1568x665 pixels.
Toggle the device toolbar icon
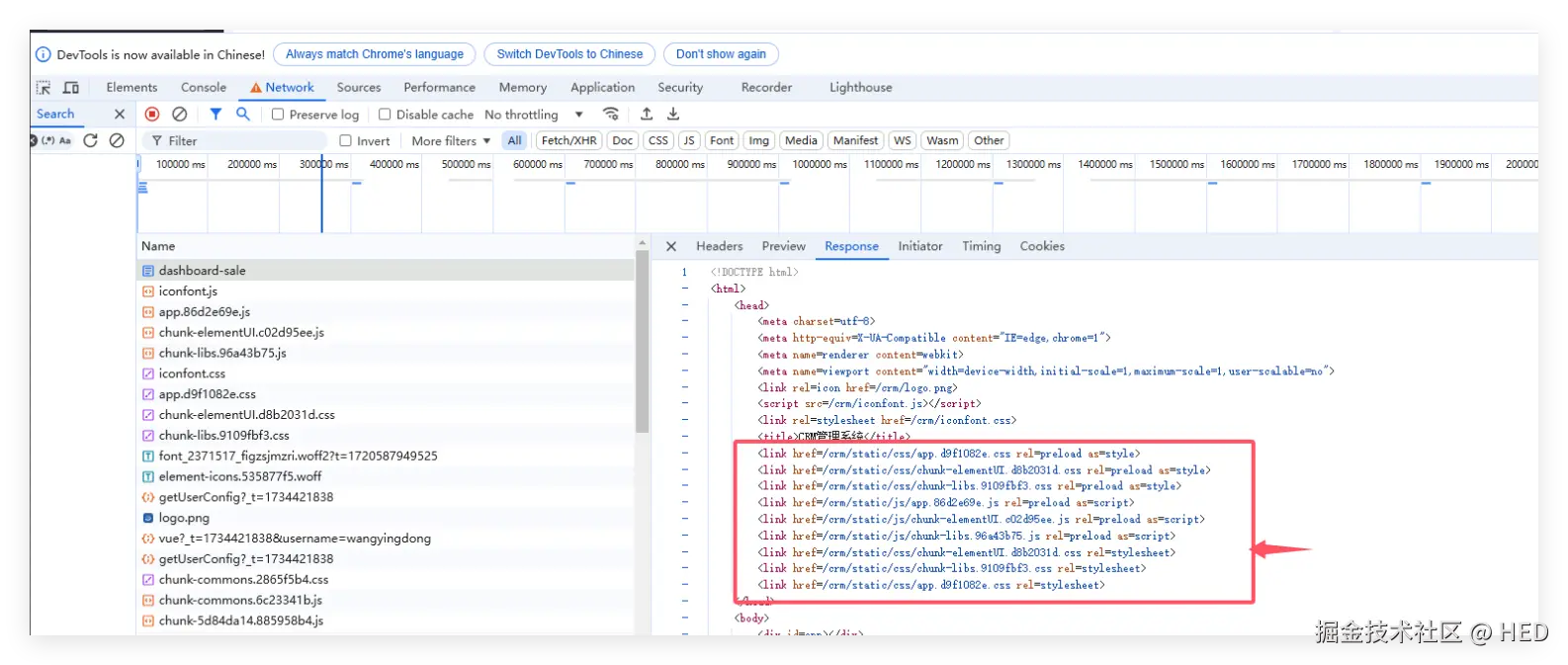tap(71, 88)
